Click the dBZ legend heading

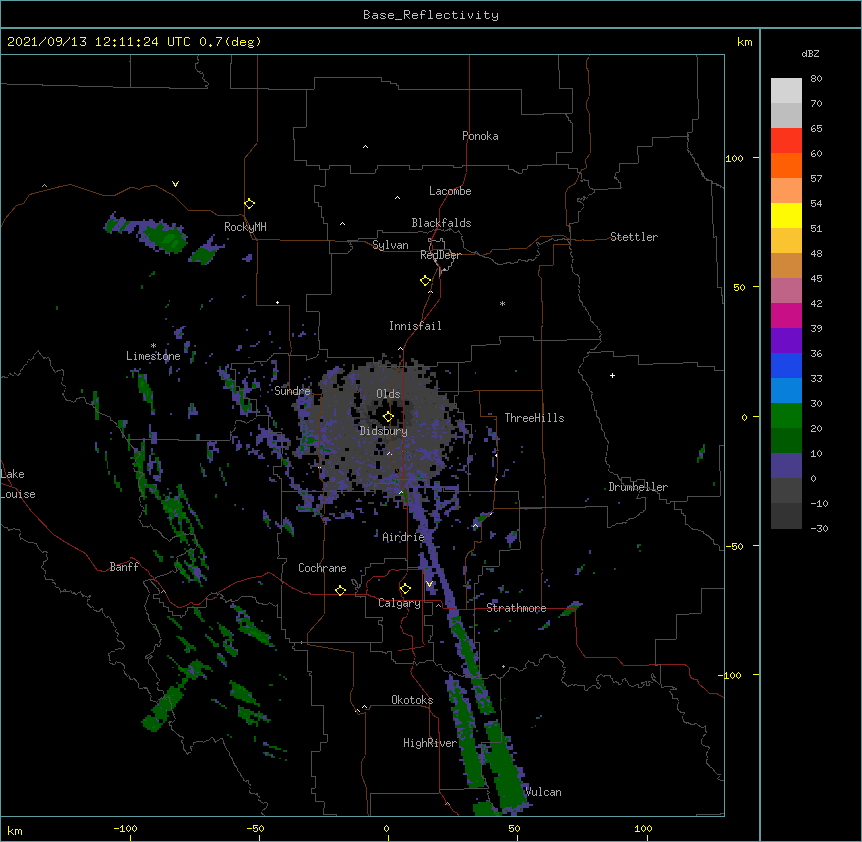pyautogui.click(x=810, y=53)
